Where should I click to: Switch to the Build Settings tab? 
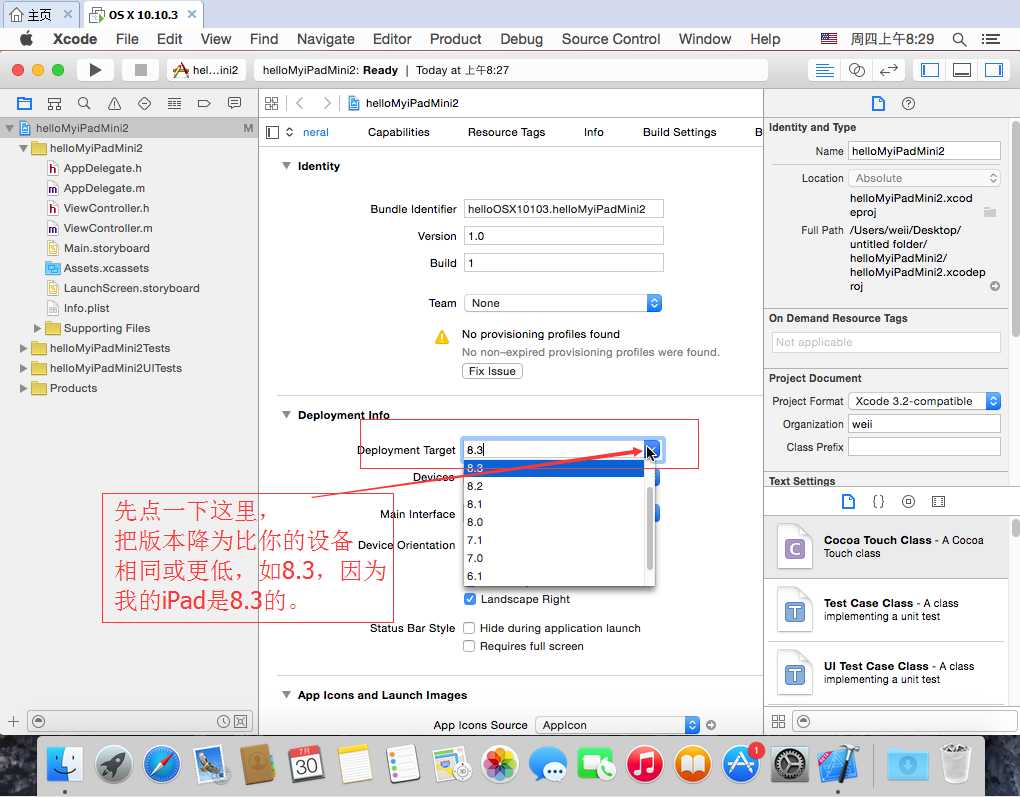679,132
